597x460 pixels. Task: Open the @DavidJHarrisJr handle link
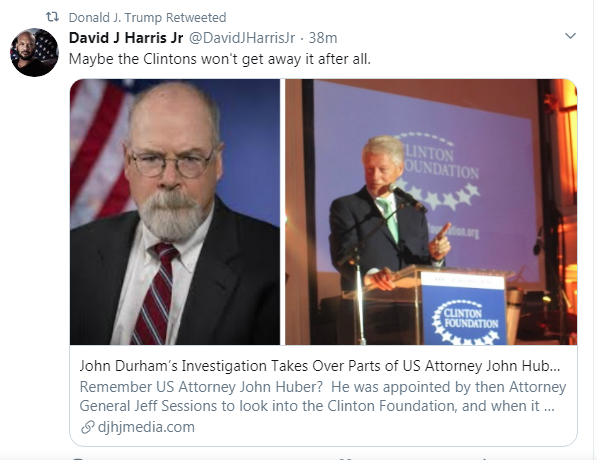coord(242,38)
